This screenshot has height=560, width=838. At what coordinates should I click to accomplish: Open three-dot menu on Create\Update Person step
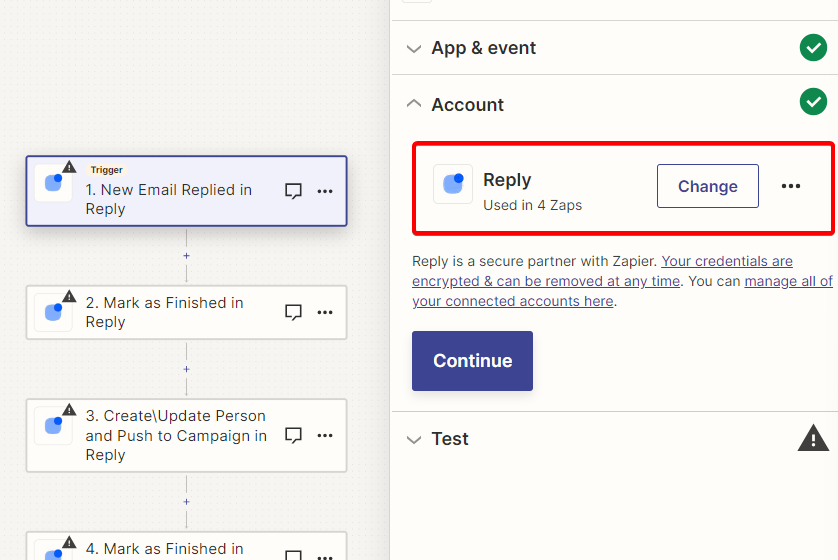coord(325,435)
